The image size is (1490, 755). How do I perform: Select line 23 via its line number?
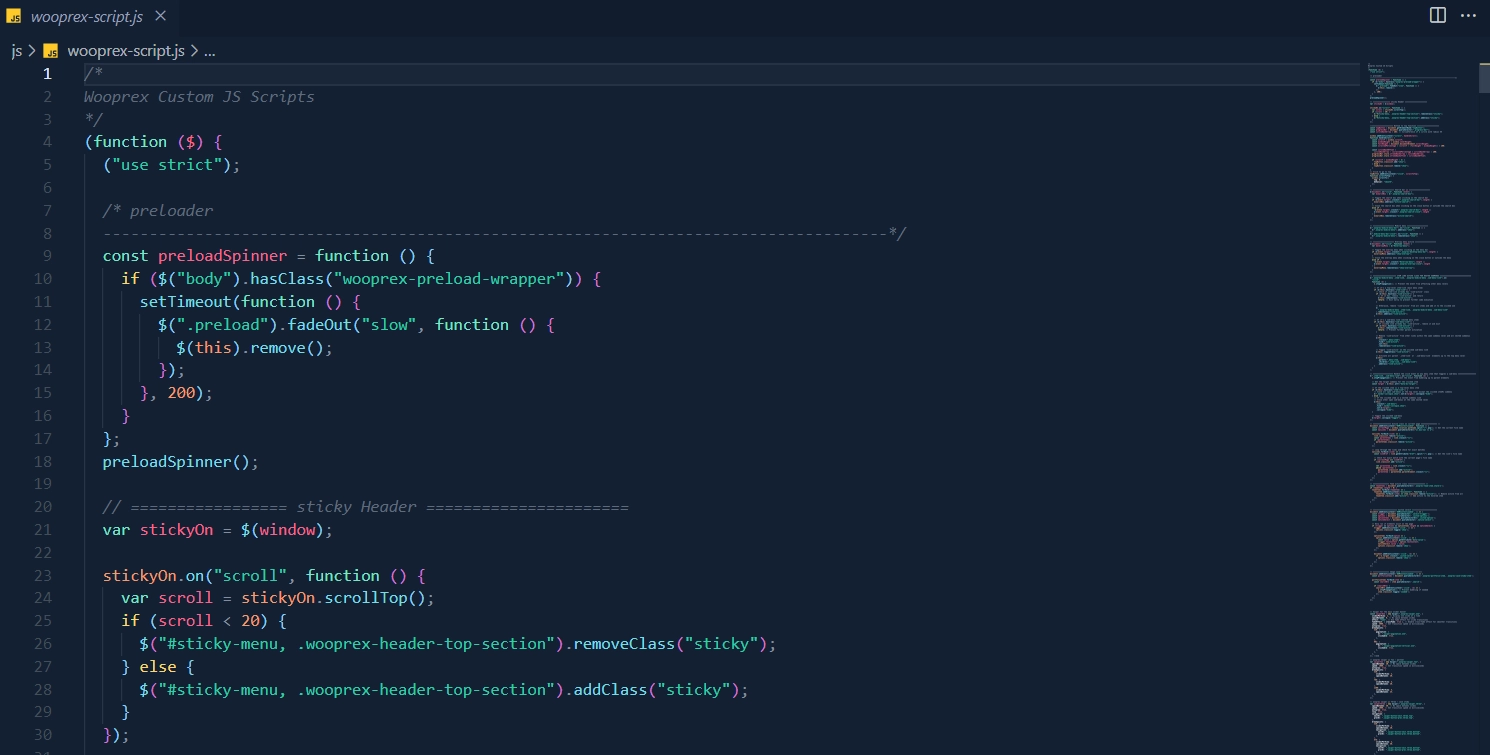(42, 576)
